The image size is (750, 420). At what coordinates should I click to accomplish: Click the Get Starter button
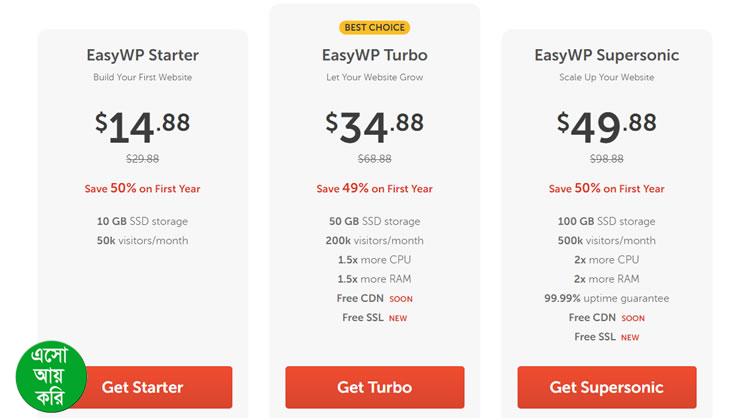[142, 387]
